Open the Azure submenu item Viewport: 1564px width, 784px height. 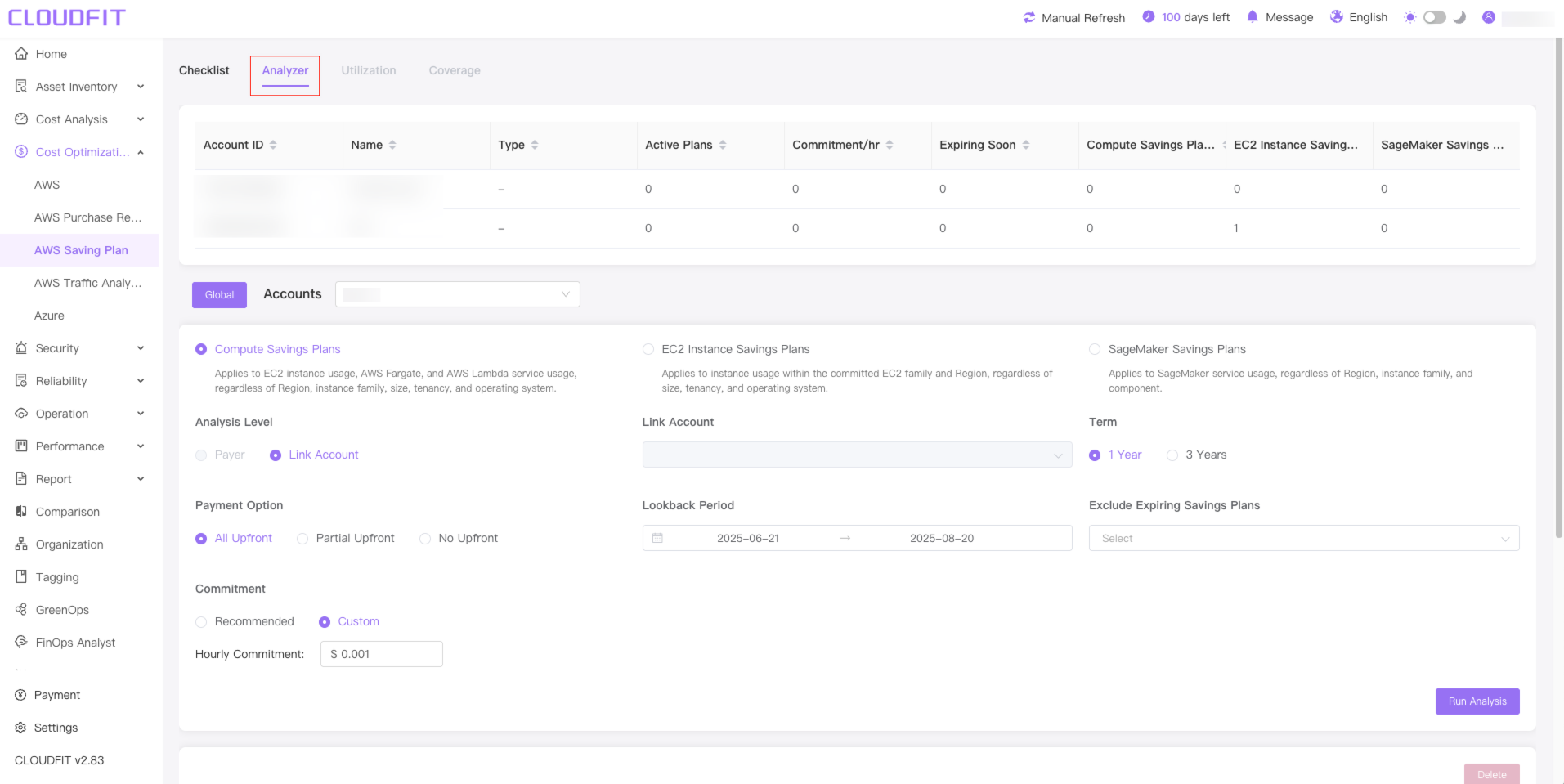point(49,316)
